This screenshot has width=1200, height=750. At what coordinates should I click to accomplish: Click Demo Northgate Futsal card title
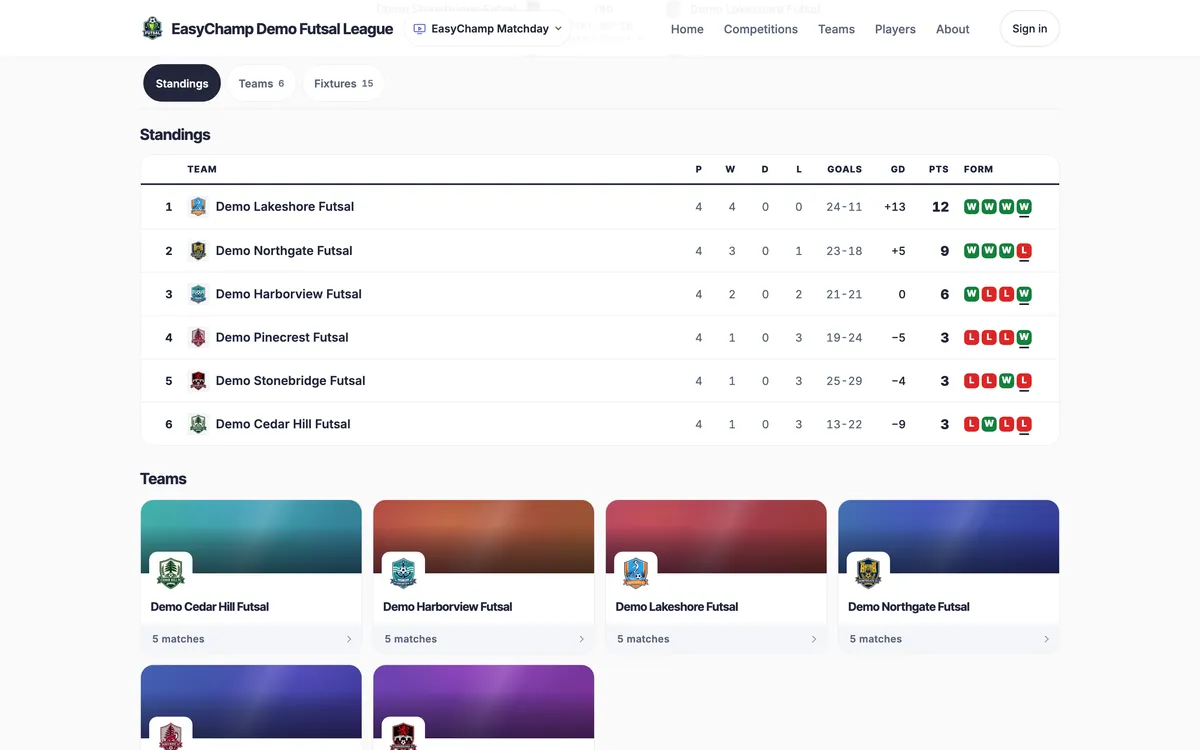(909, 607)
